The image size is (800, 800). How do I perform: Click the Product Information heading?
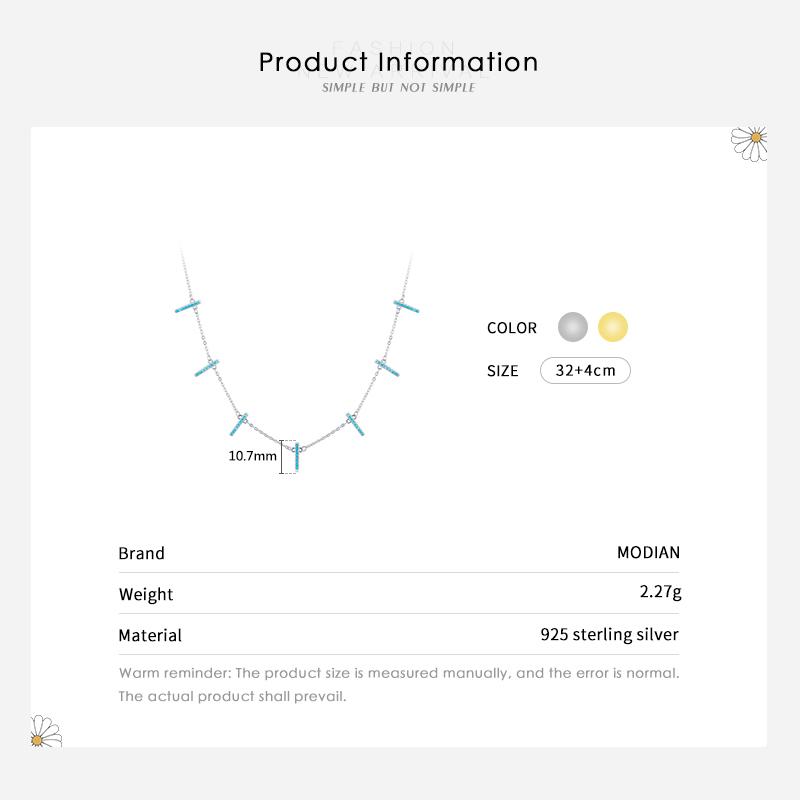pos(399,62)
